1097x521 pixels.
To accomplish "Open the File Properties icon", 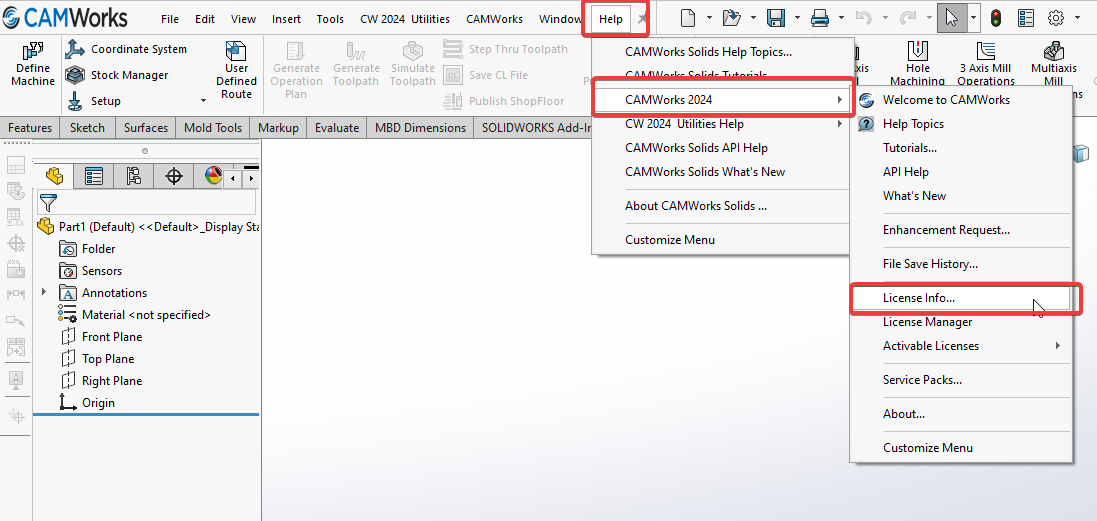I will pos(1026,18).
